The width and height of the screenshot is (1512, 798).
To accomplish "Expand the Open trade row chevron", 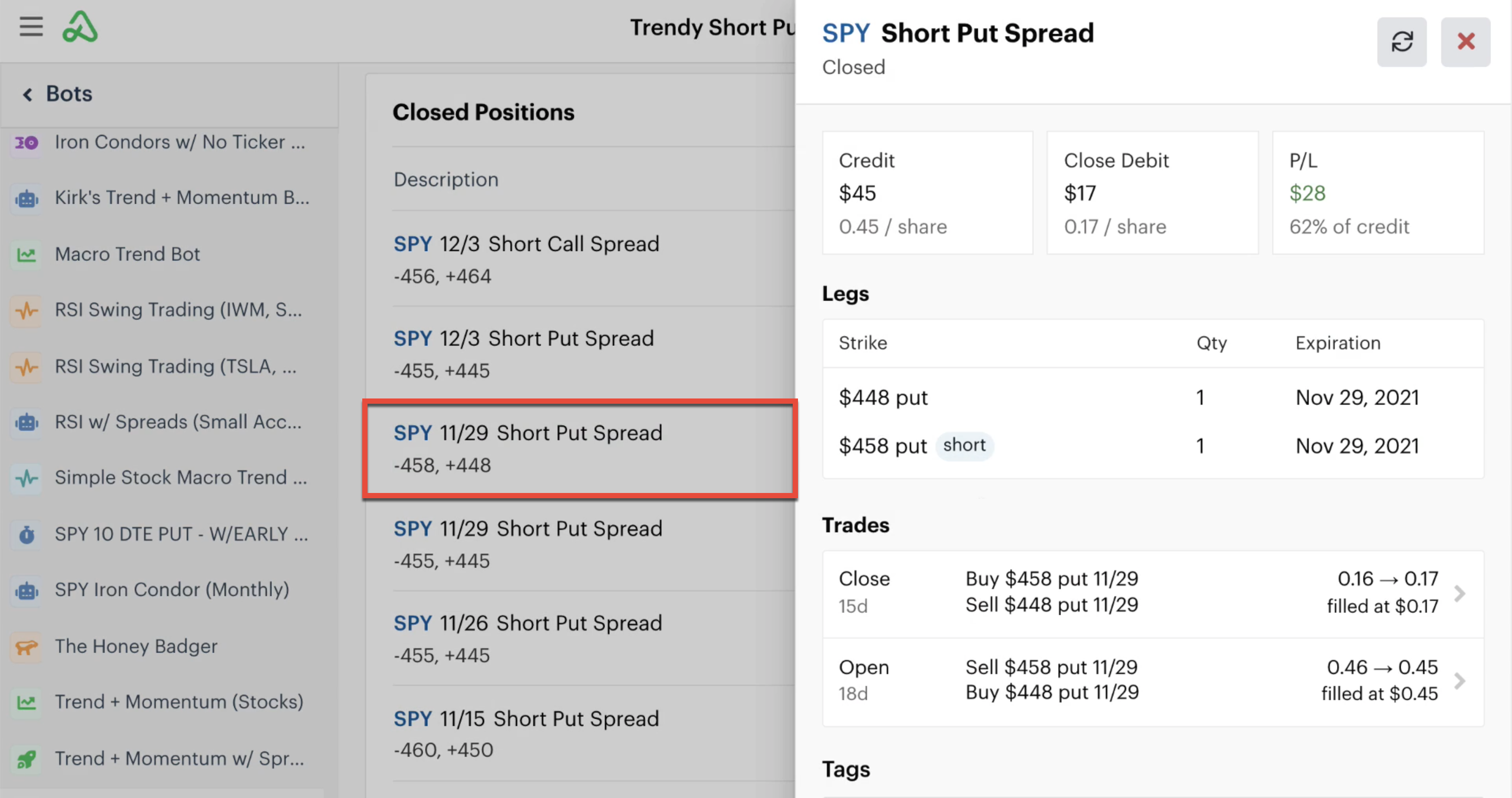I will (1459, 681).
